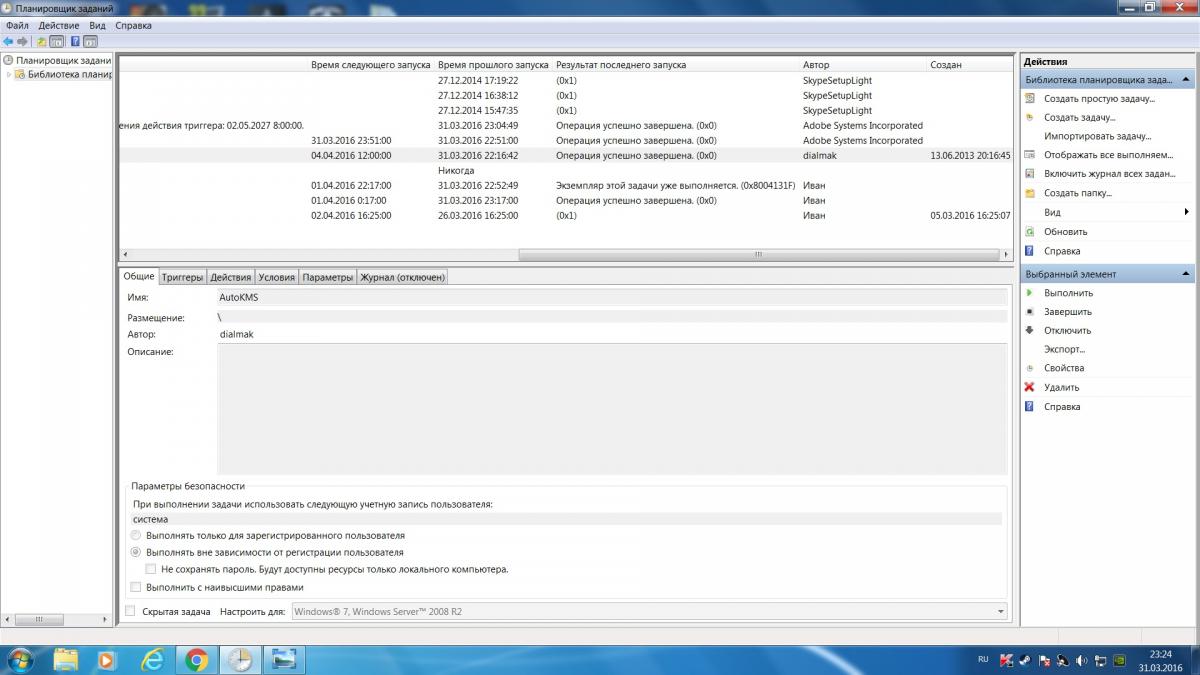Expand Библиотека планировщика tree node
The image size is (1200, 675).
point(9,75)
